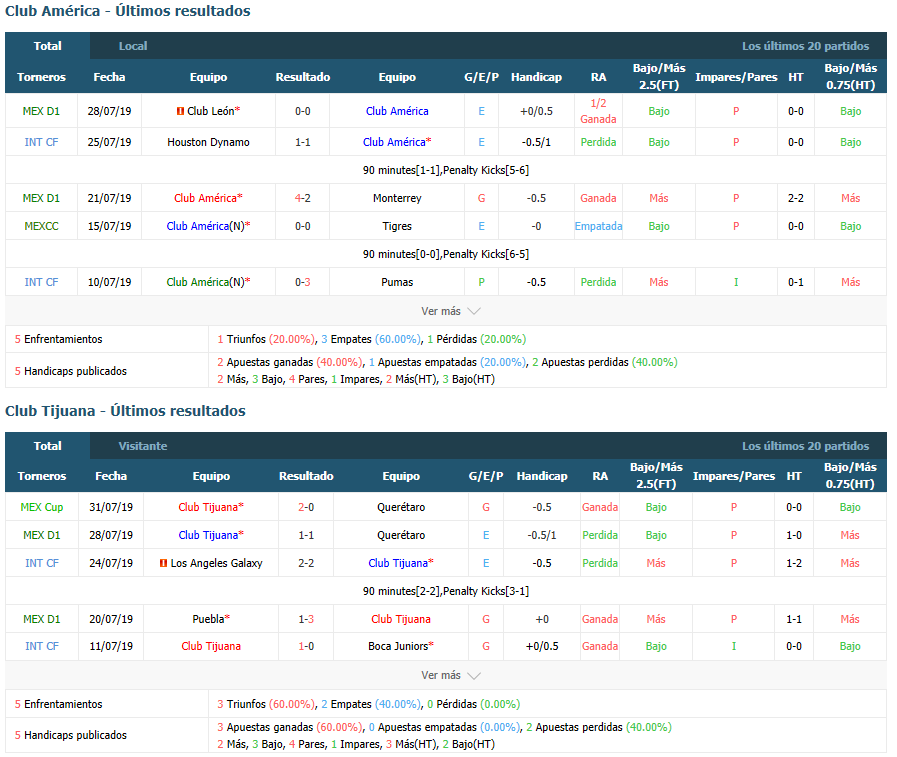Select the Total tab in Club Tijuana table

click(x=47, y=446)
